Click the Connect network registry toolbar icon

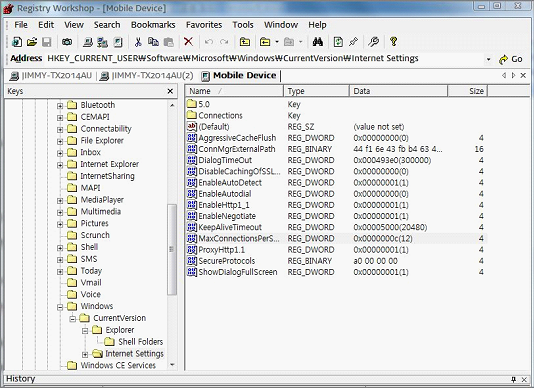pyautogui.click(x=103, y=42)
